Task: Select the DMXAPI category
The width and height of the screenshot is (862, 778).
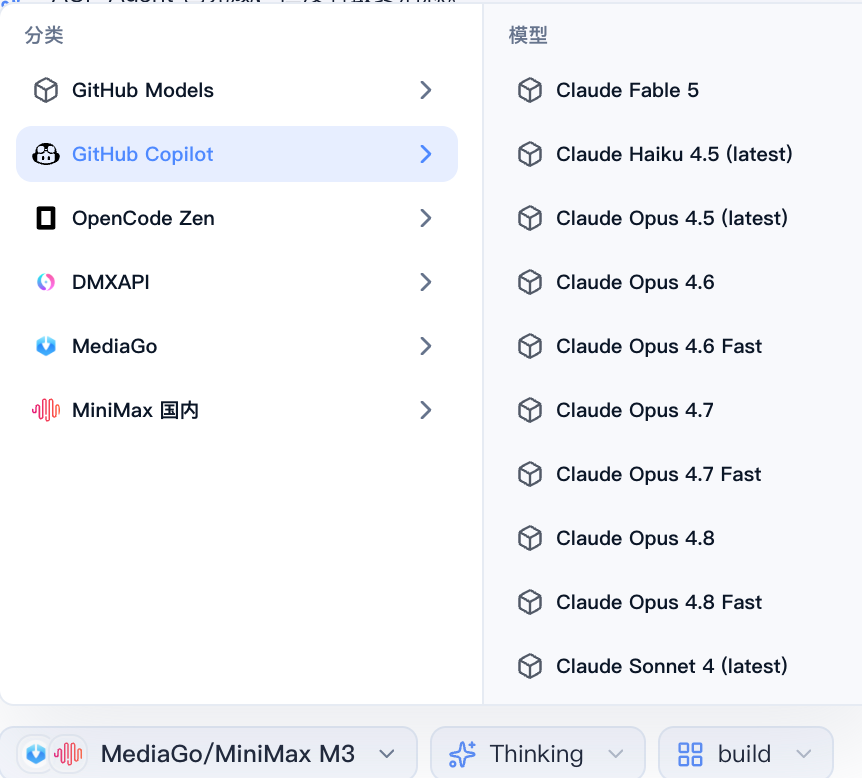Action: 237,282
